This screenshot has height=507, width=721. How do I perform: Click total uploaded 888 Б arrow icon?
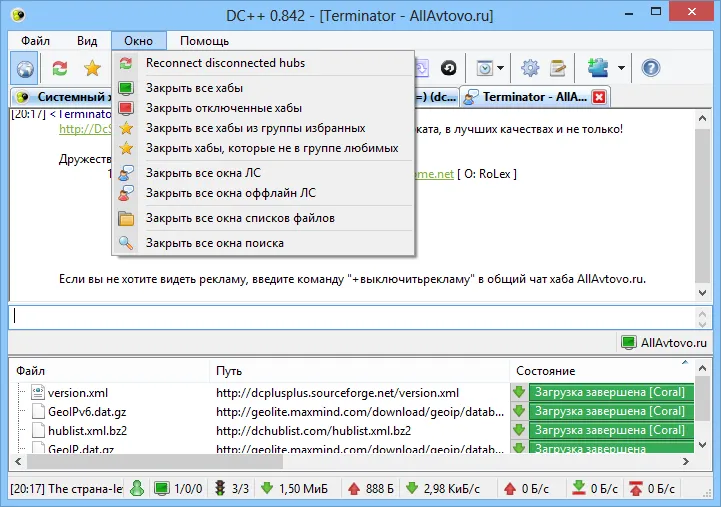click(x=354, y=488)
